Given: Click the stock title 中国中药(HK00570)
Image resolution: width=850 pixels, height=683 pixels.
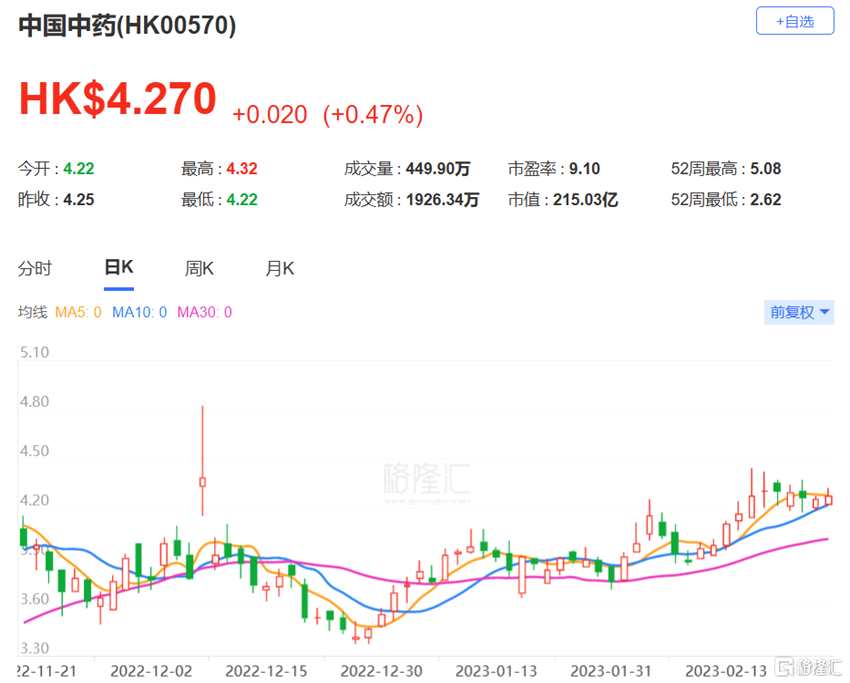Looking at the screenshot, I should pos(127,25).
